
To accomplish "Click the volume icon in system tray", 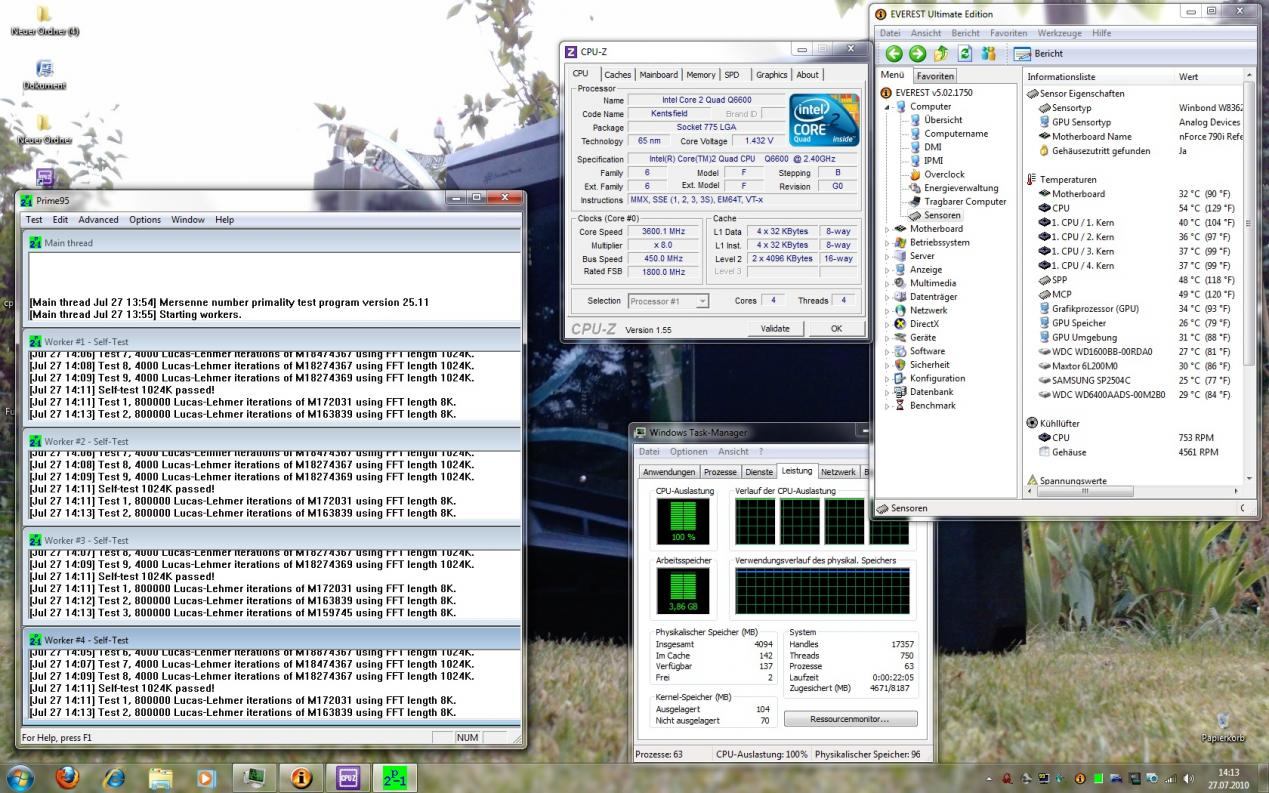I will pyautogui.click(x=1189, y=778).
